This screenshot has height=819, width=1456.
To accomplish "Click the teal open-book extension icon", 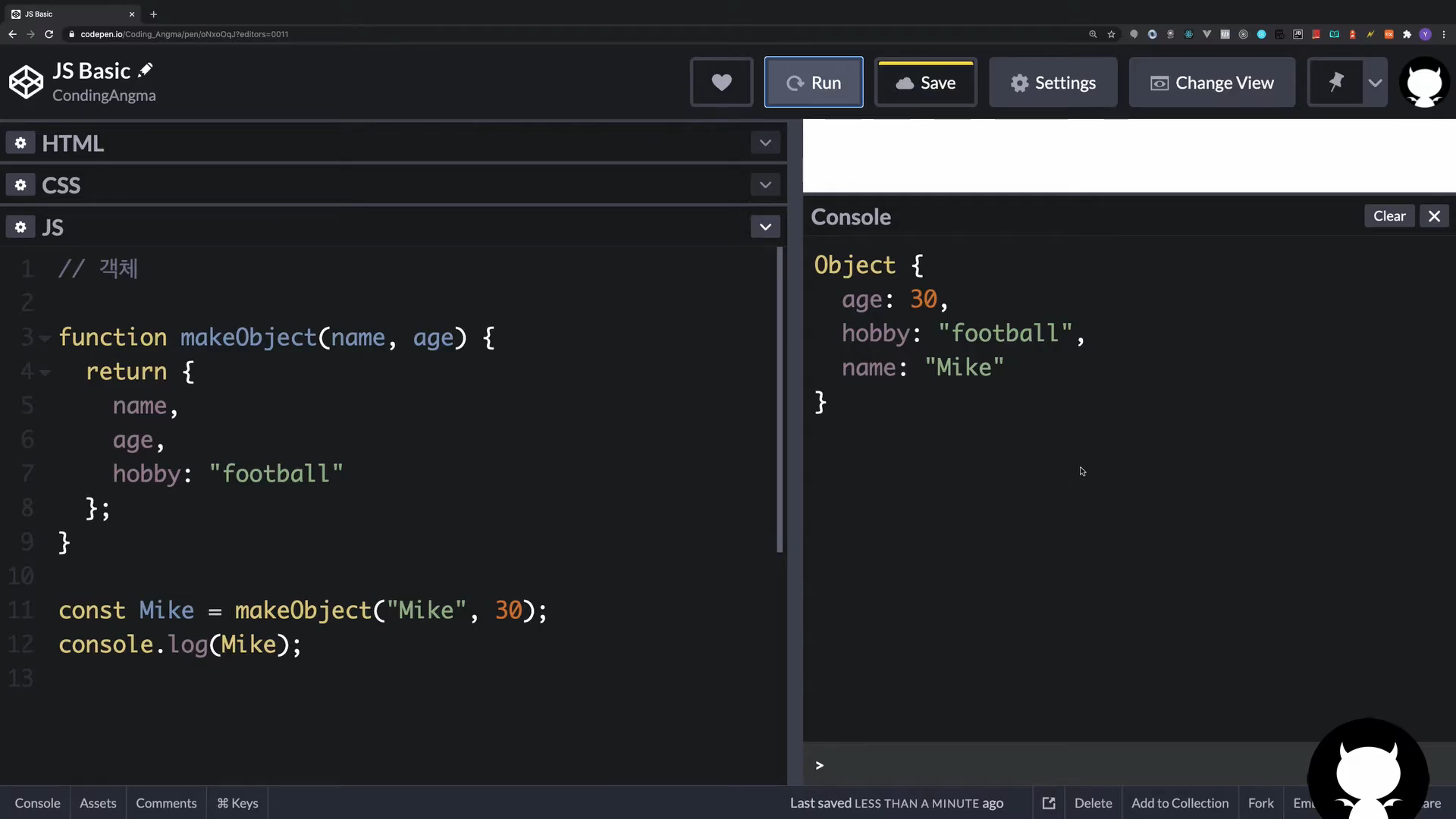I will [x=1334, y=34].
